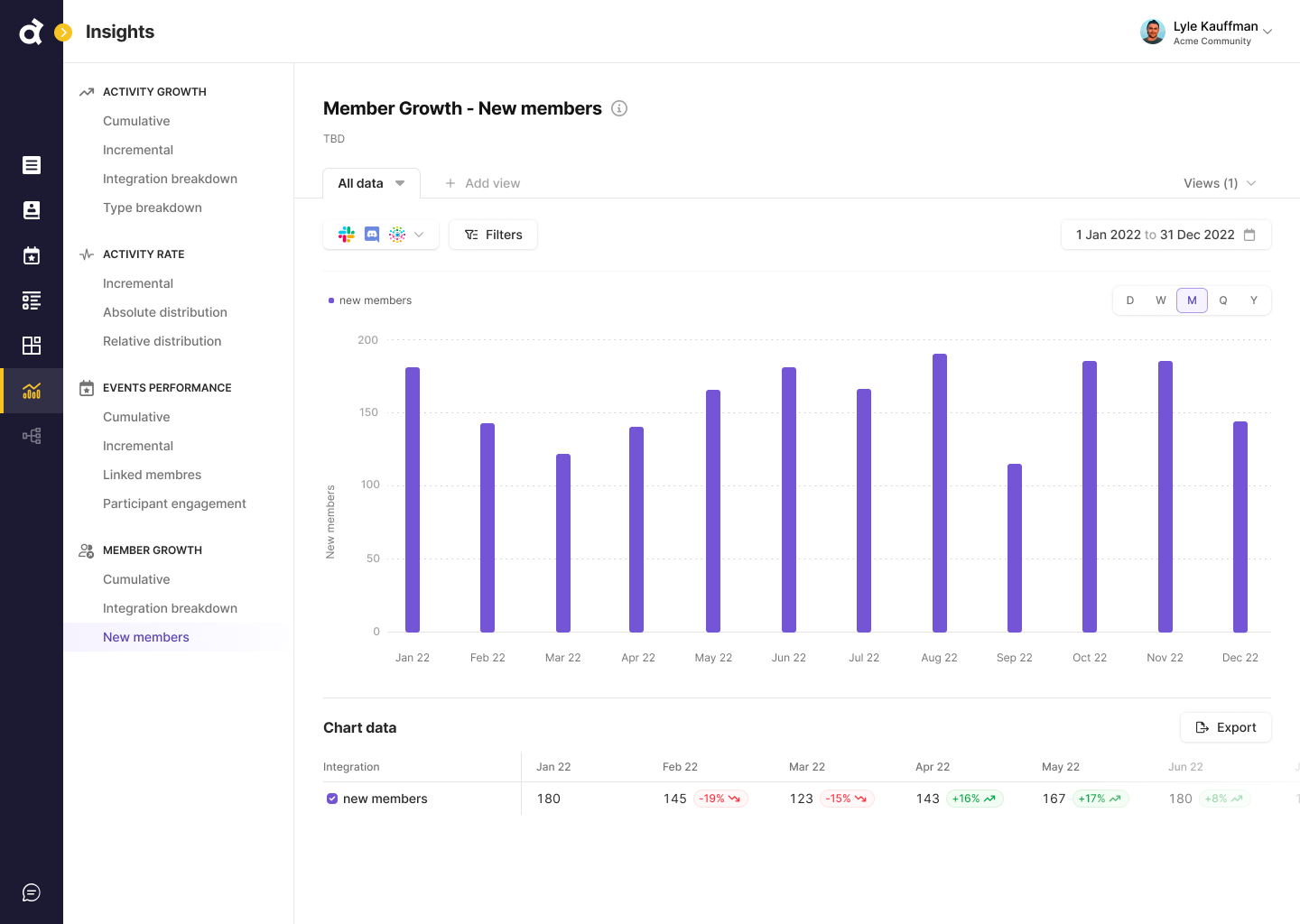This screenshot has width=1300, height=924.
Task: Switch chart granularity to Quarterly (Q)
Action: pos(1223,300)
